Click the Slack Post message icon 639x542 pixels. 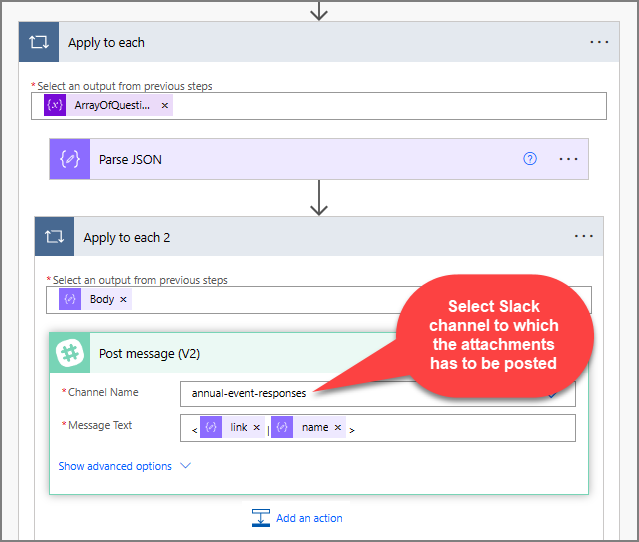pyautogui.click(x=70, y=353)
